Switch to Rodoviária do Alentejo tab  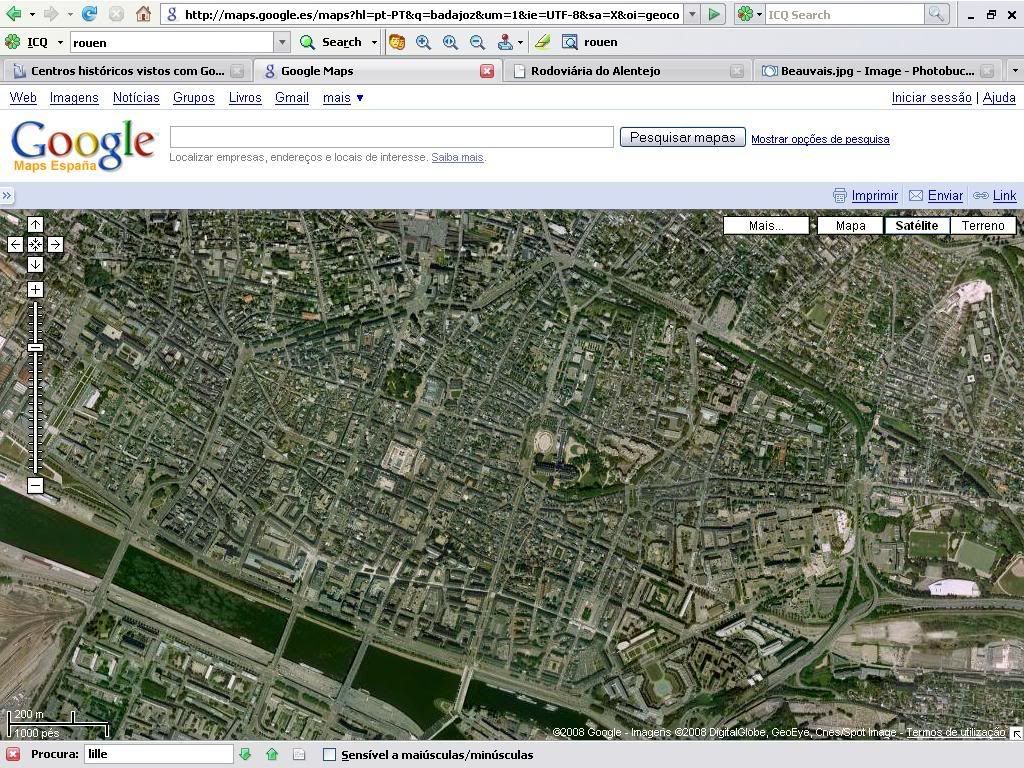pyautogui.click(x=595, y=71)
